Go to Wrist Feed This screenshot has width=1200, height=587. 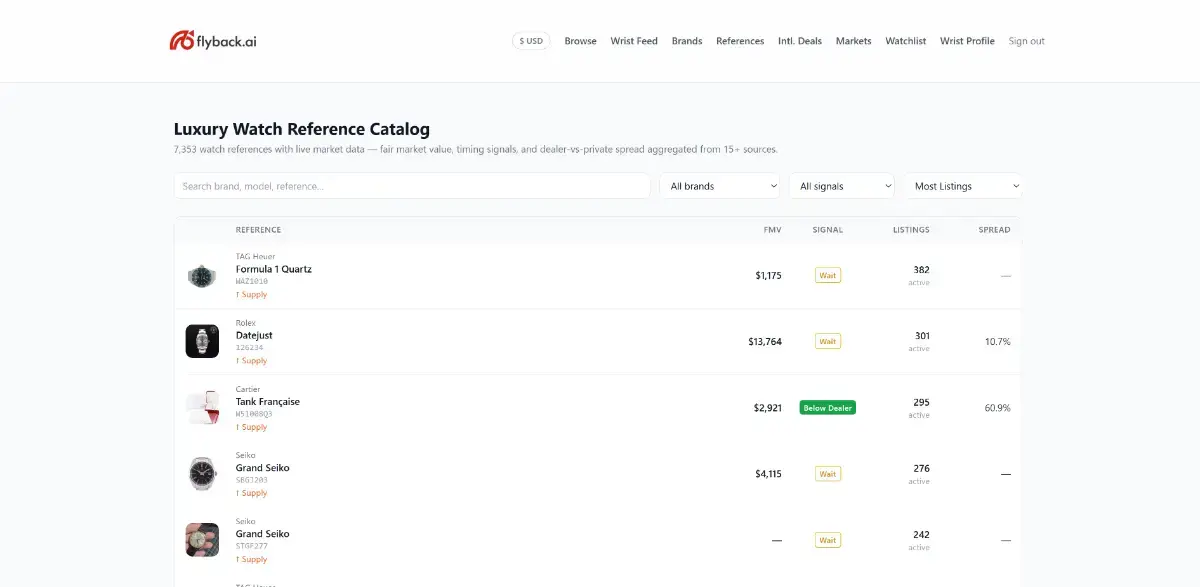pos(634,41)
